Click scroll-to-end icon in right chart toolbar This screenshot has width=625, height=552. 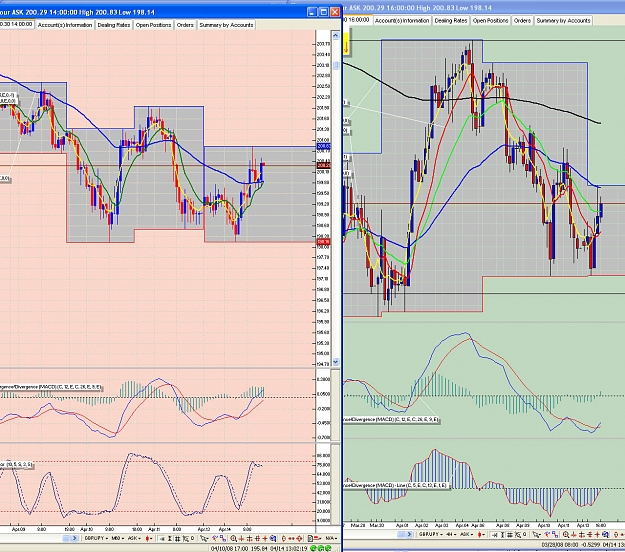495,535
